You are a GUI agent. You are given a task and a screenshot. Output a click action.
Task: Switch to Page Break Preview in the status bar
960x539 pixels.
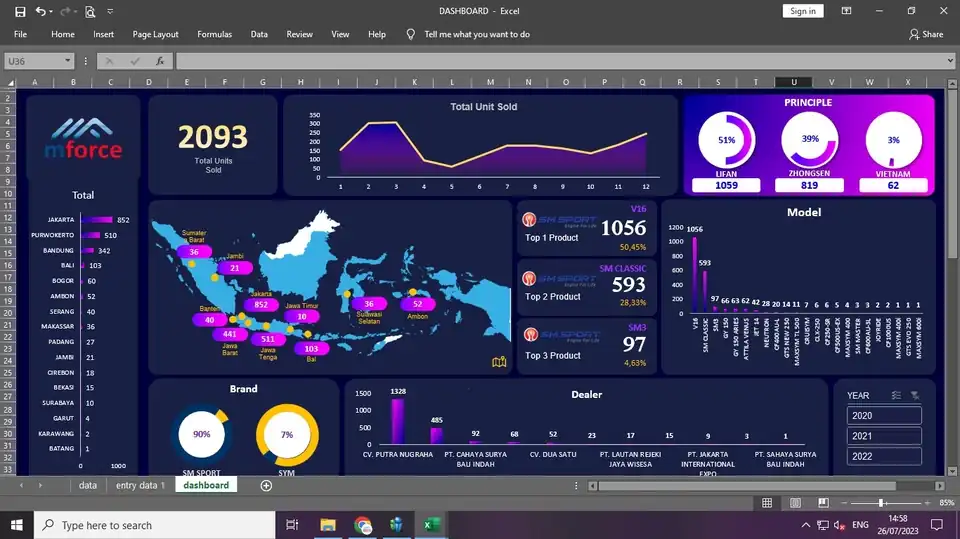823,503
